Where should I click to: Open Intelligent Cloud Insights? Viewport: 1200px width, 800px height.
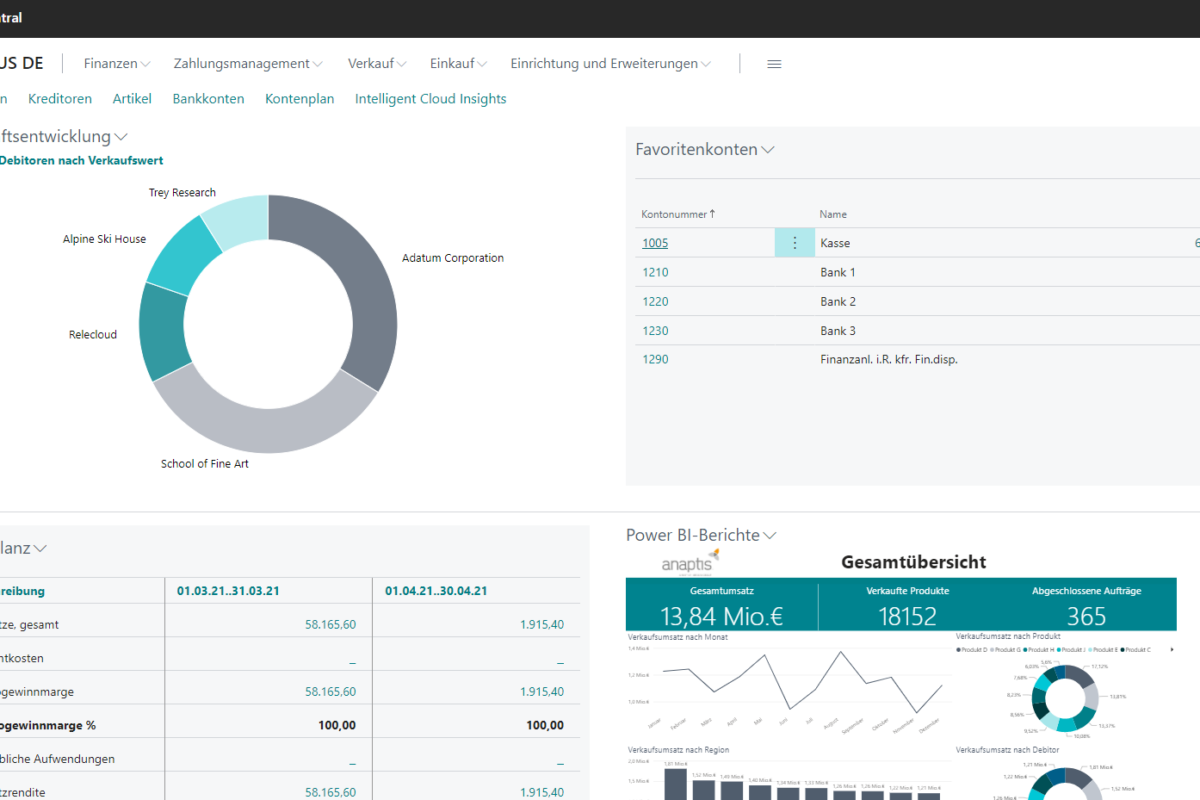click(430, 98)
